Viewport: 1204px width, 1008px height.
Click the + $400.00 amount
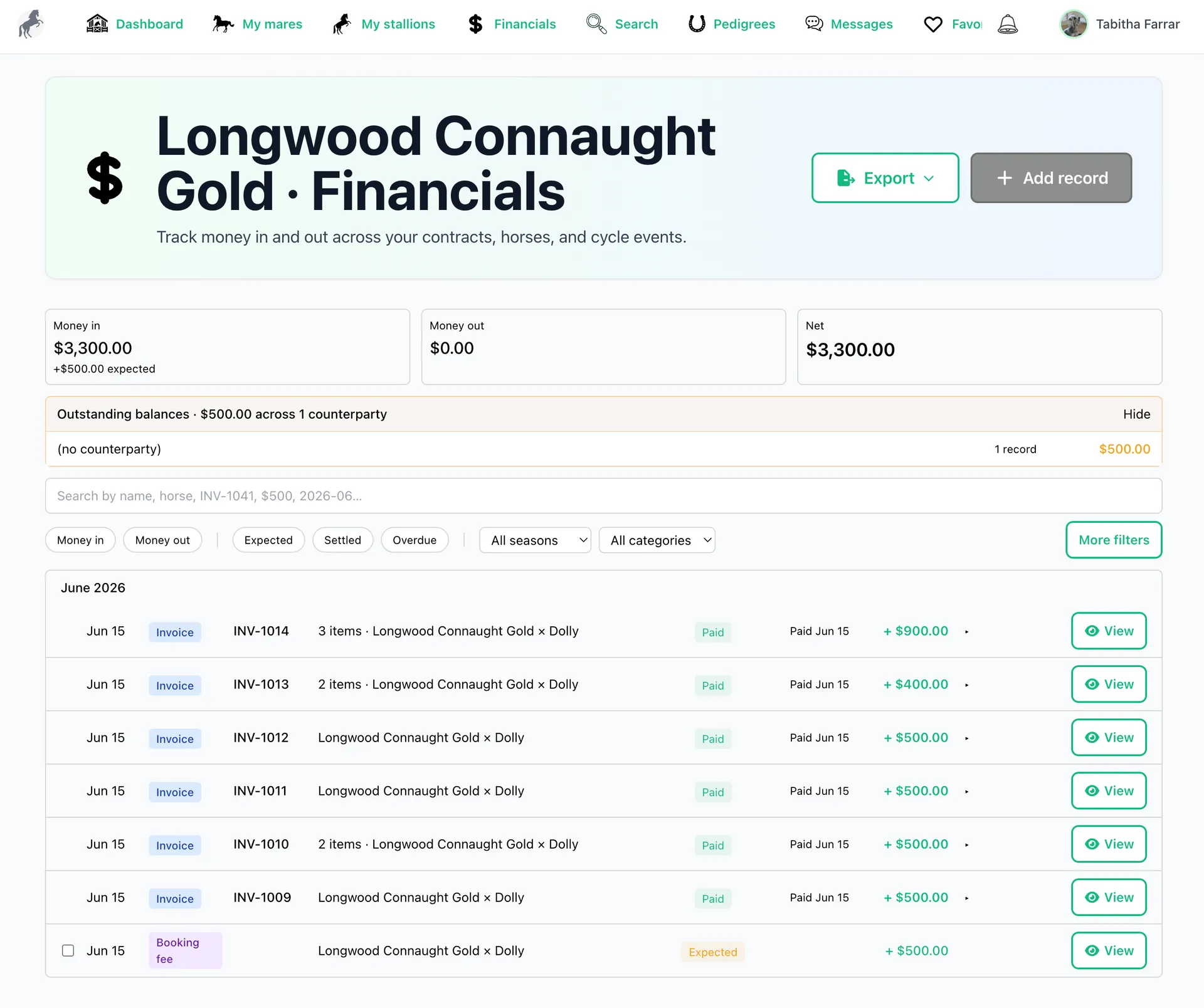(916, 685)
